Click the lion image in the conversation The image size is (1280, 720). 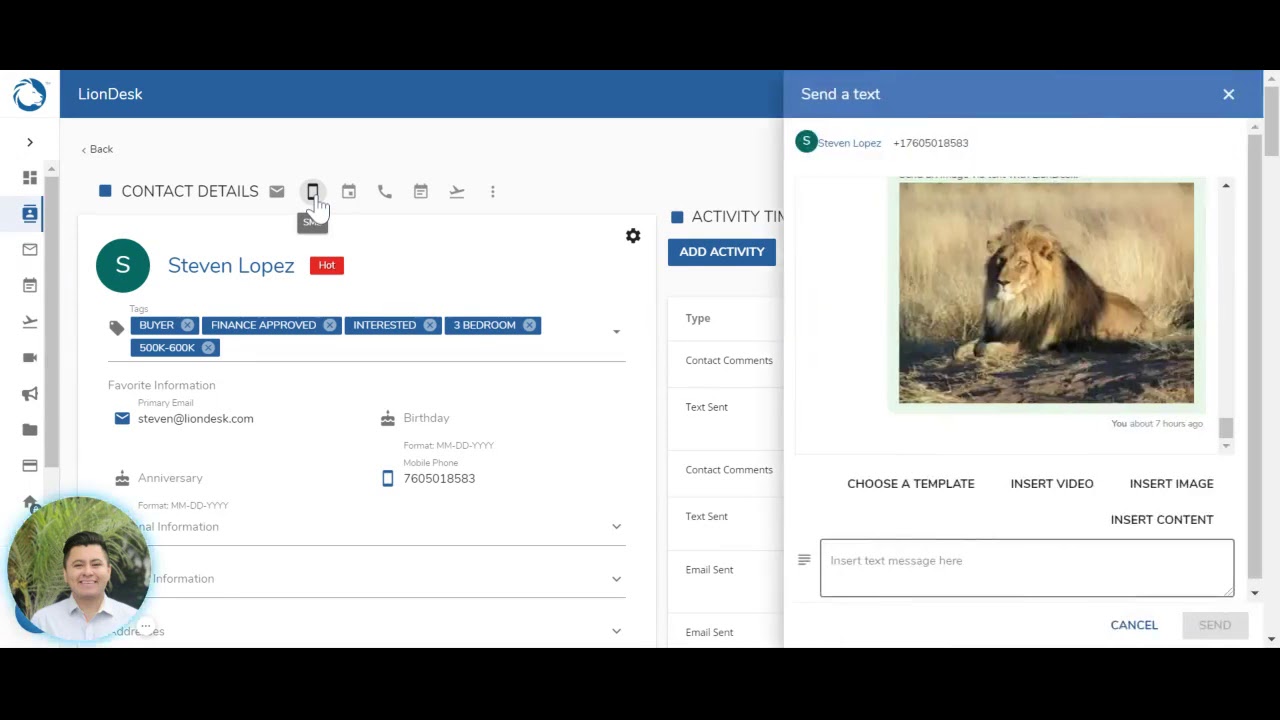coord(1046,293)
